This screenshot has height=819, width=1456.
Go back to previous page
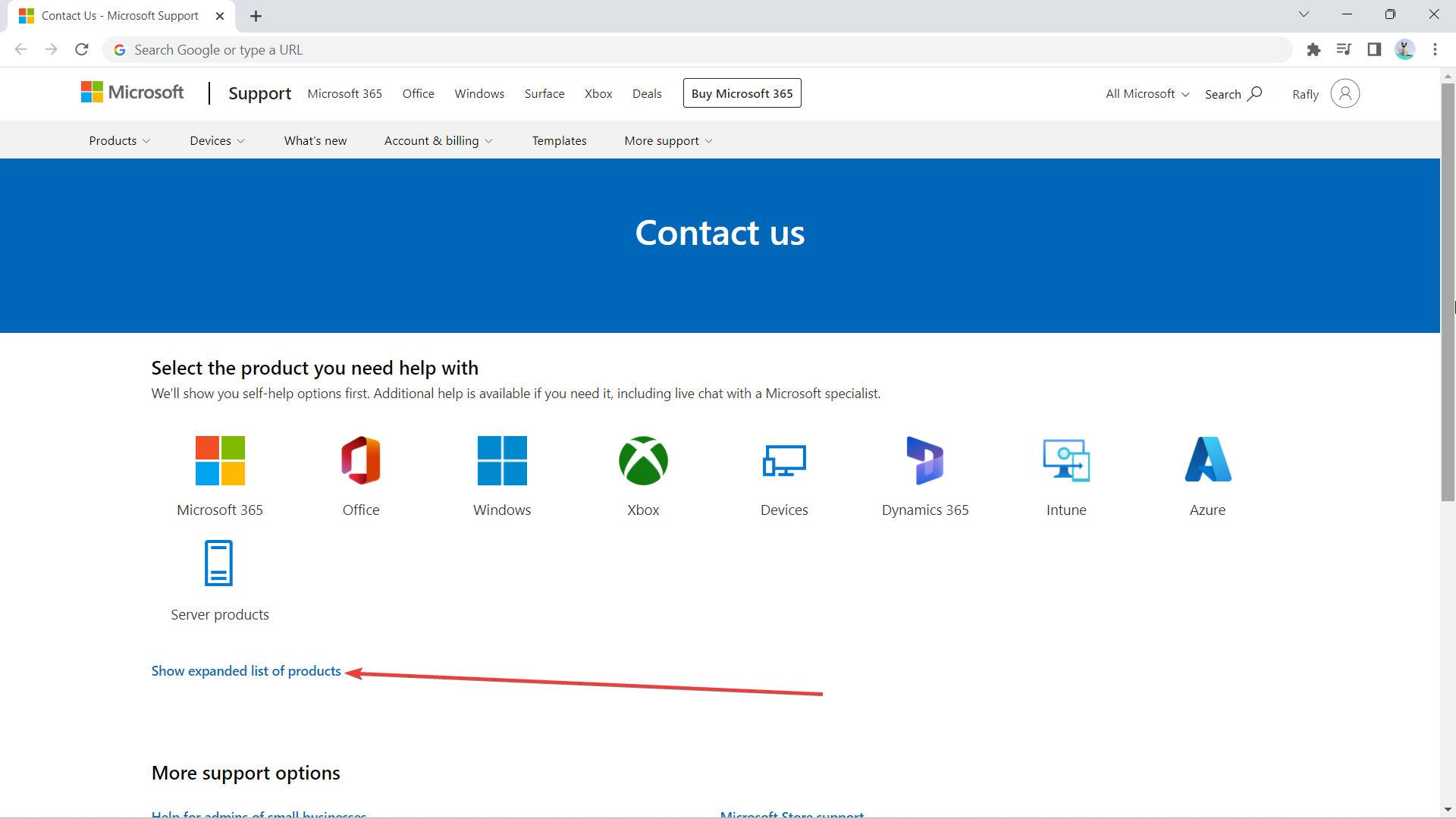(21, 50)
